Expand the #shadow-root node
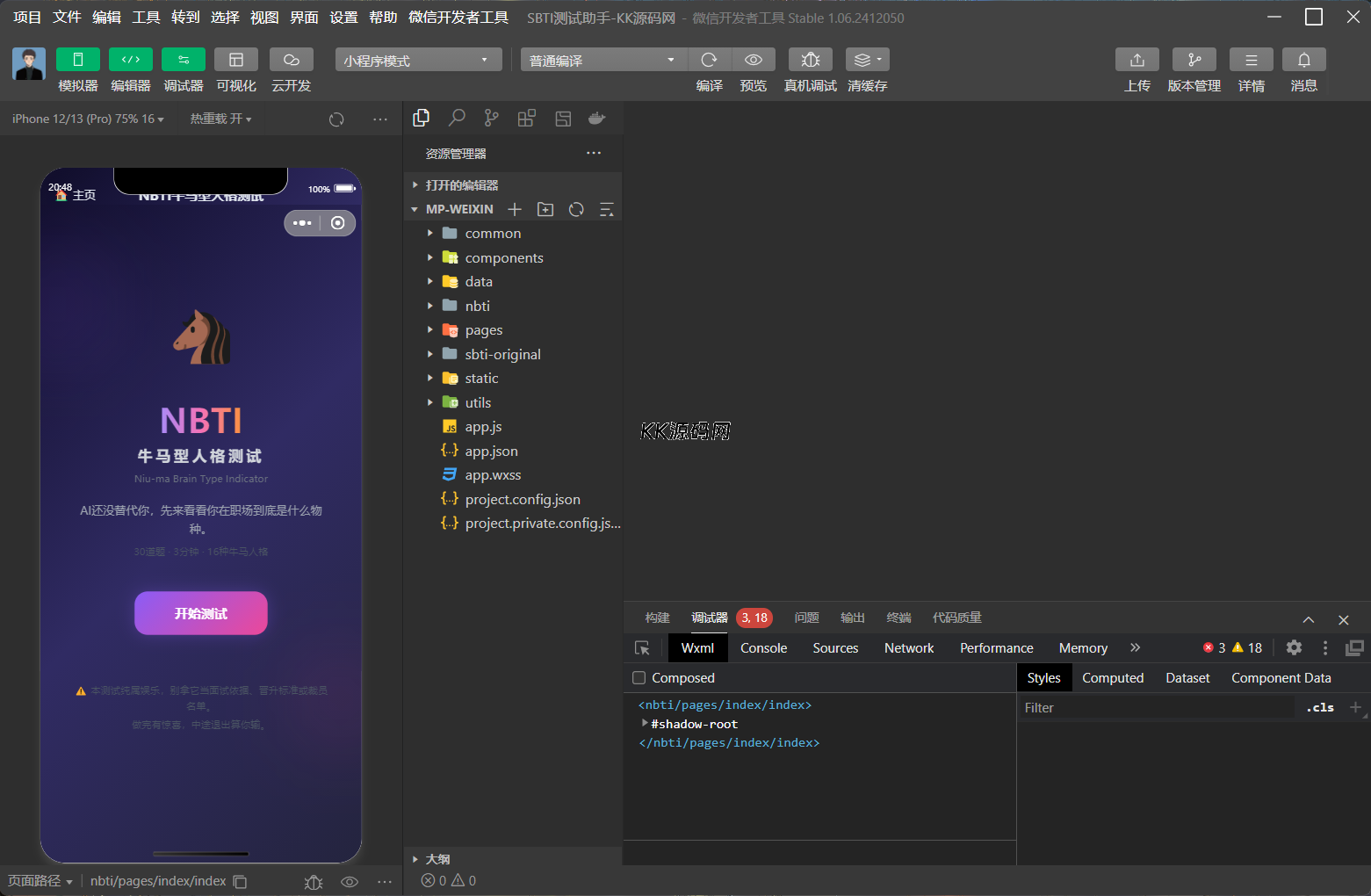This screenshot has height=896, width=1371. 645,724
